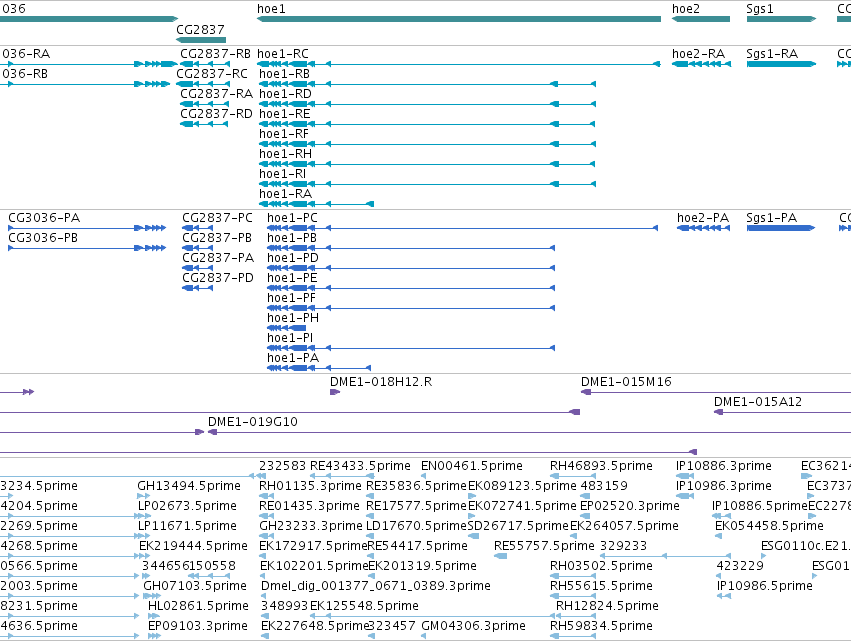851x641 pixels.
Task: Select the CG2837-RC transcript
Action: point(202,84)
